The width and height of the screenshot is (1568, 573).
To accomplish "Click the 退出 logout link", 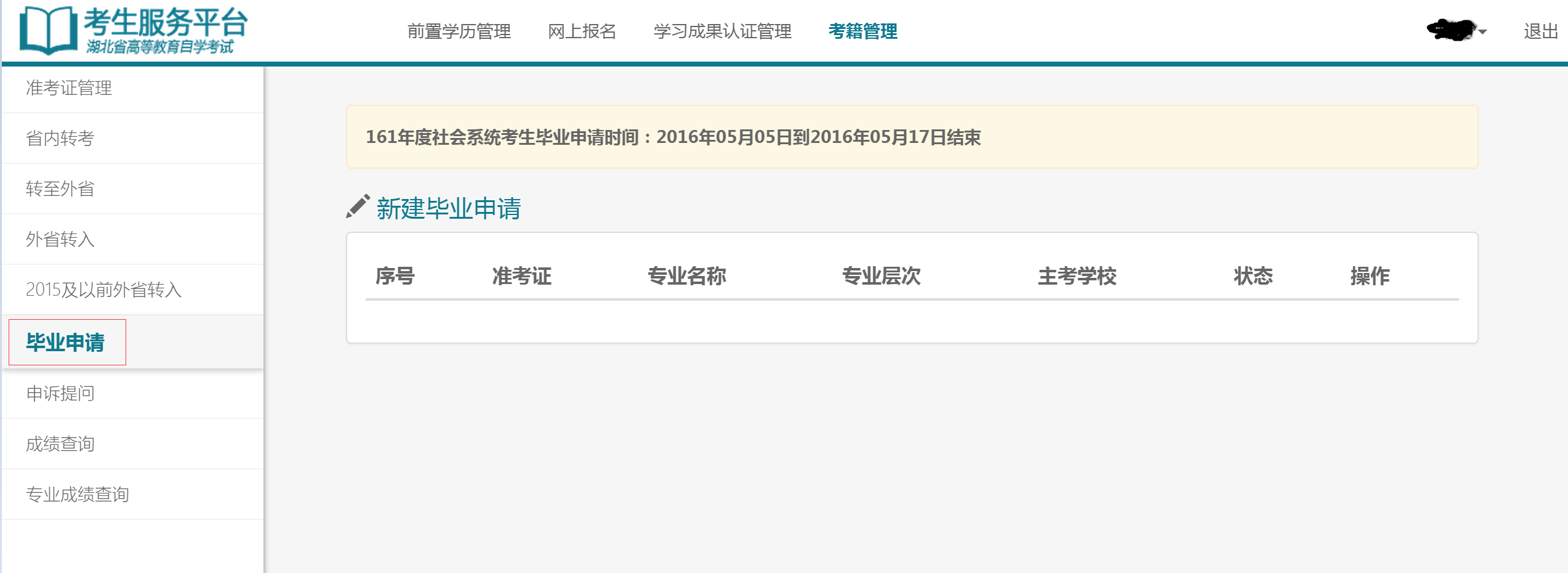I will coord(1540,31).
